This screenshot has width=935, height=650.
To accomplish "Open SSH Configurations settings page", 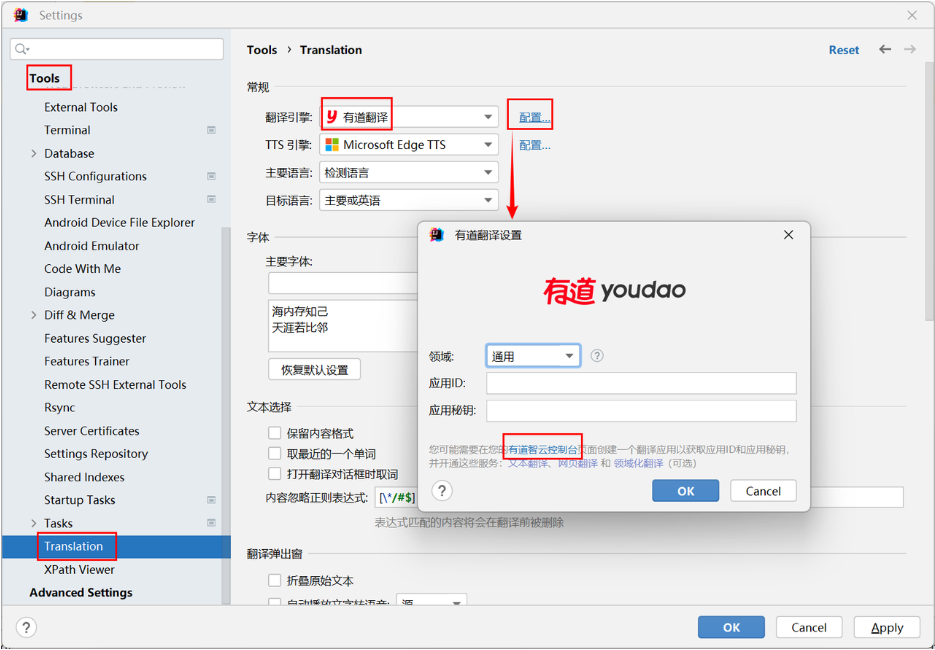I will (x=95, y=176).
